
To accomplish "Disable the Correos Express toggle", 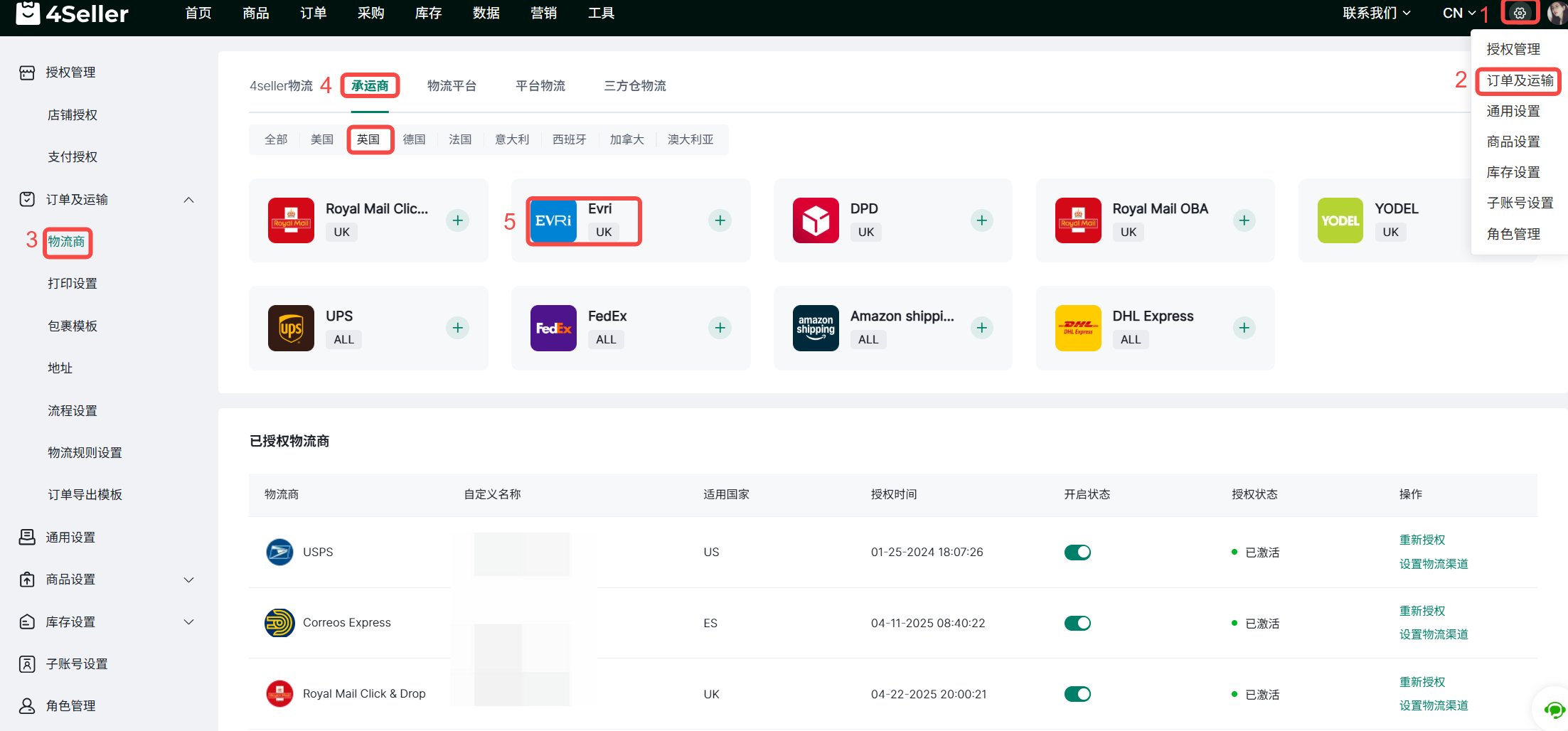I will [x=1077, y=624].
